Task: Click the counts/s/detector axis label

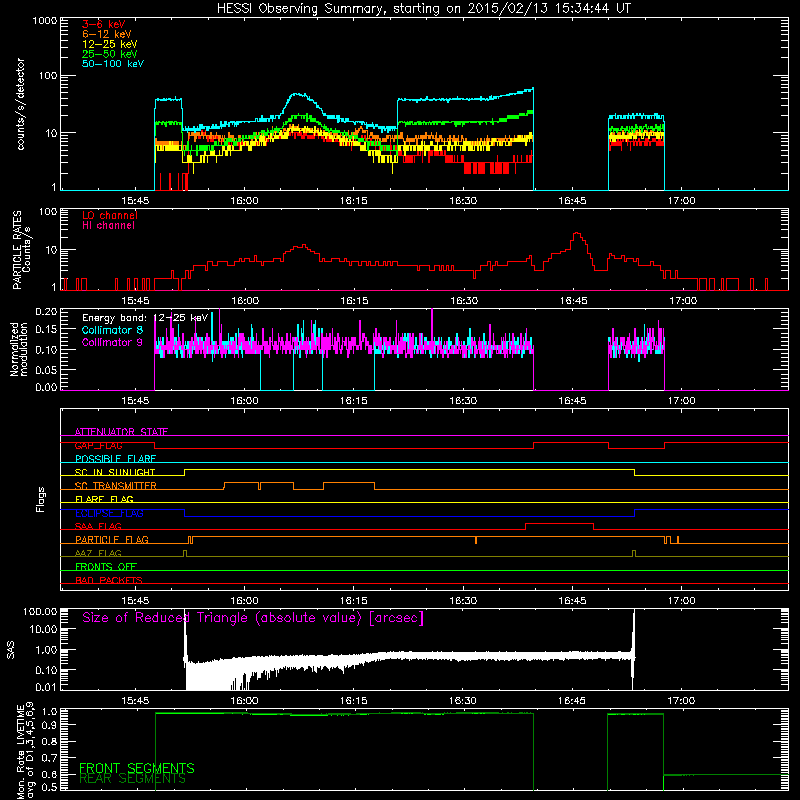Action: [x=21, y=104]
